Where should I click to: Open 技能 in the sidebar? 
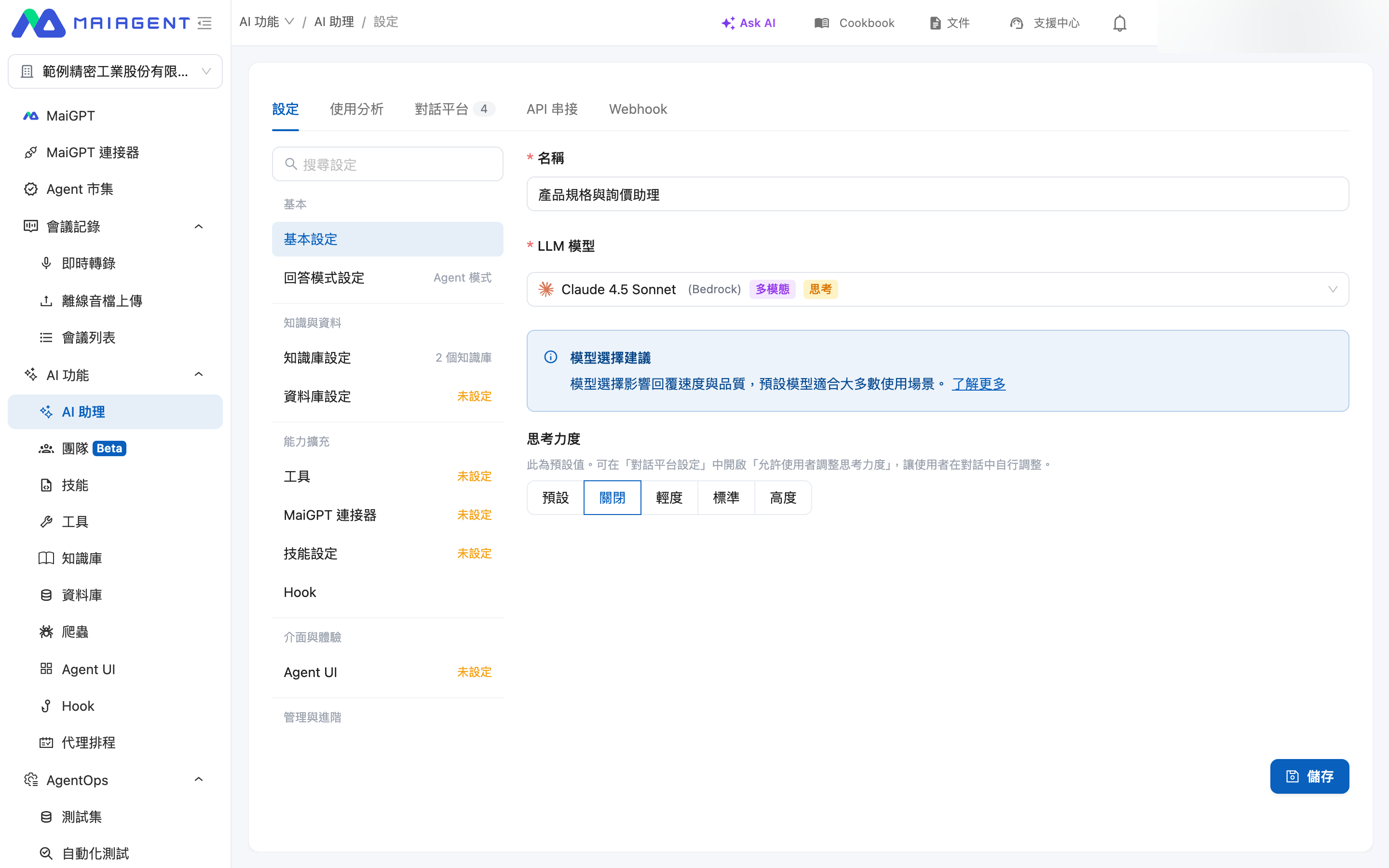point(115,485)
